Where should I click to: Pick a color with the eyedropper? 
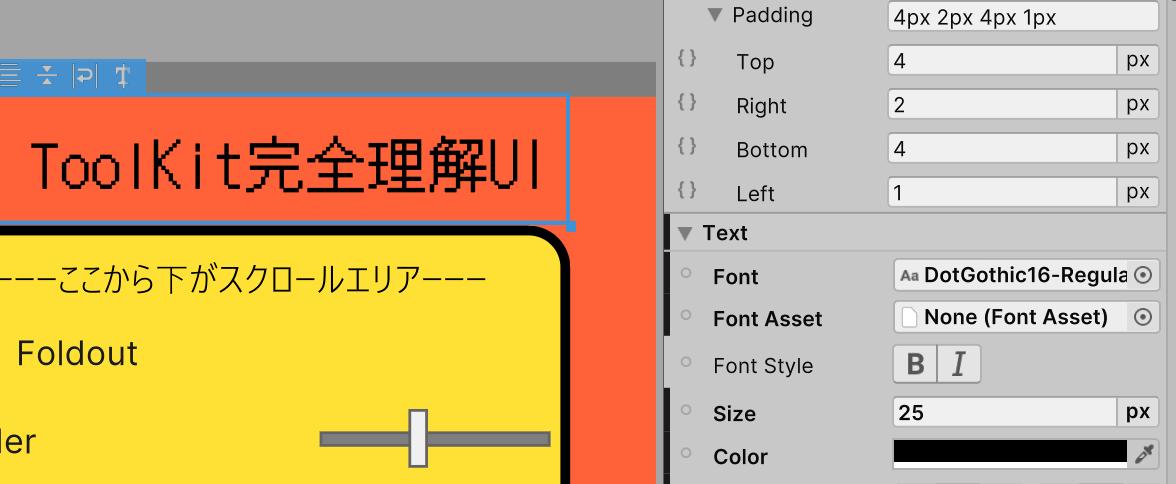tap(1144, 454)
